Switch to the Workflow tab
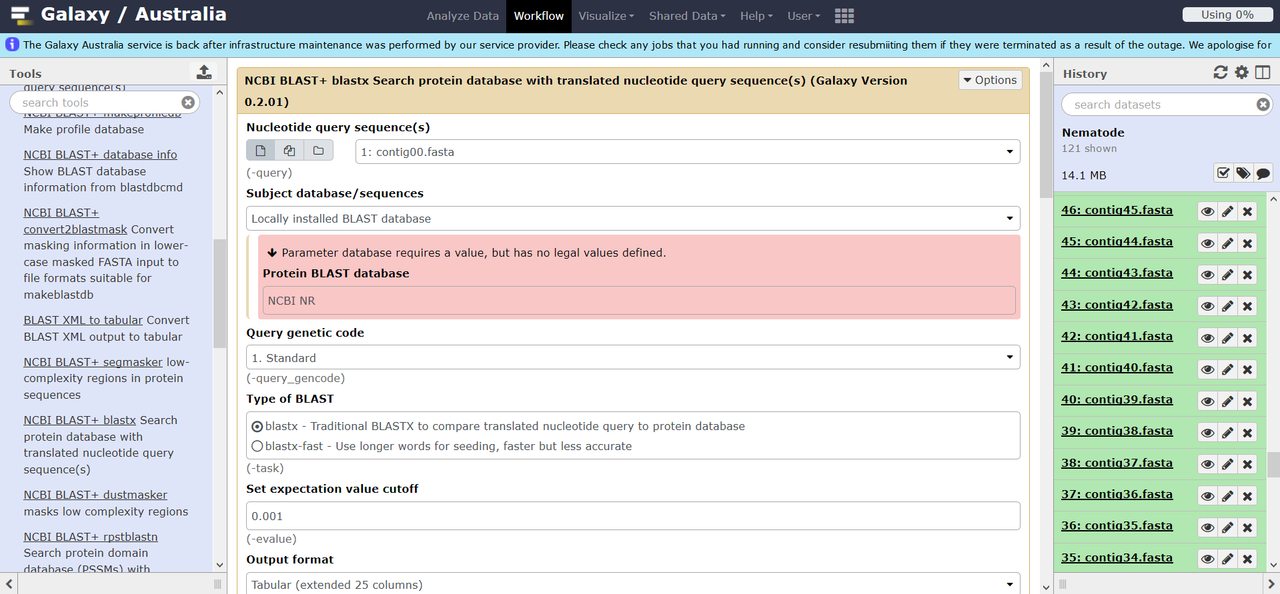 (x=539, y=16)
